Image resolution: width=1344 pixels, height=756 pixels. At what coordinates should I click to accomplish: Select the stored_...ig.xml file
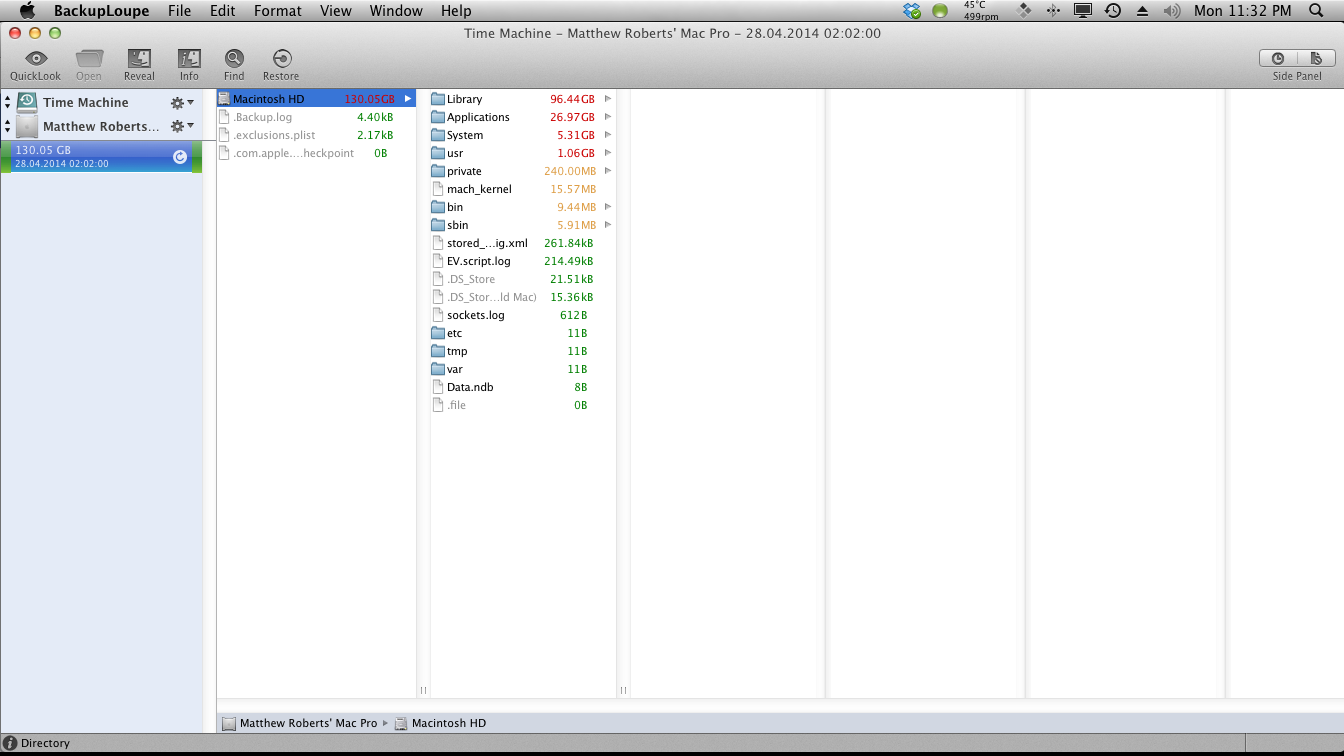(523, 243)
